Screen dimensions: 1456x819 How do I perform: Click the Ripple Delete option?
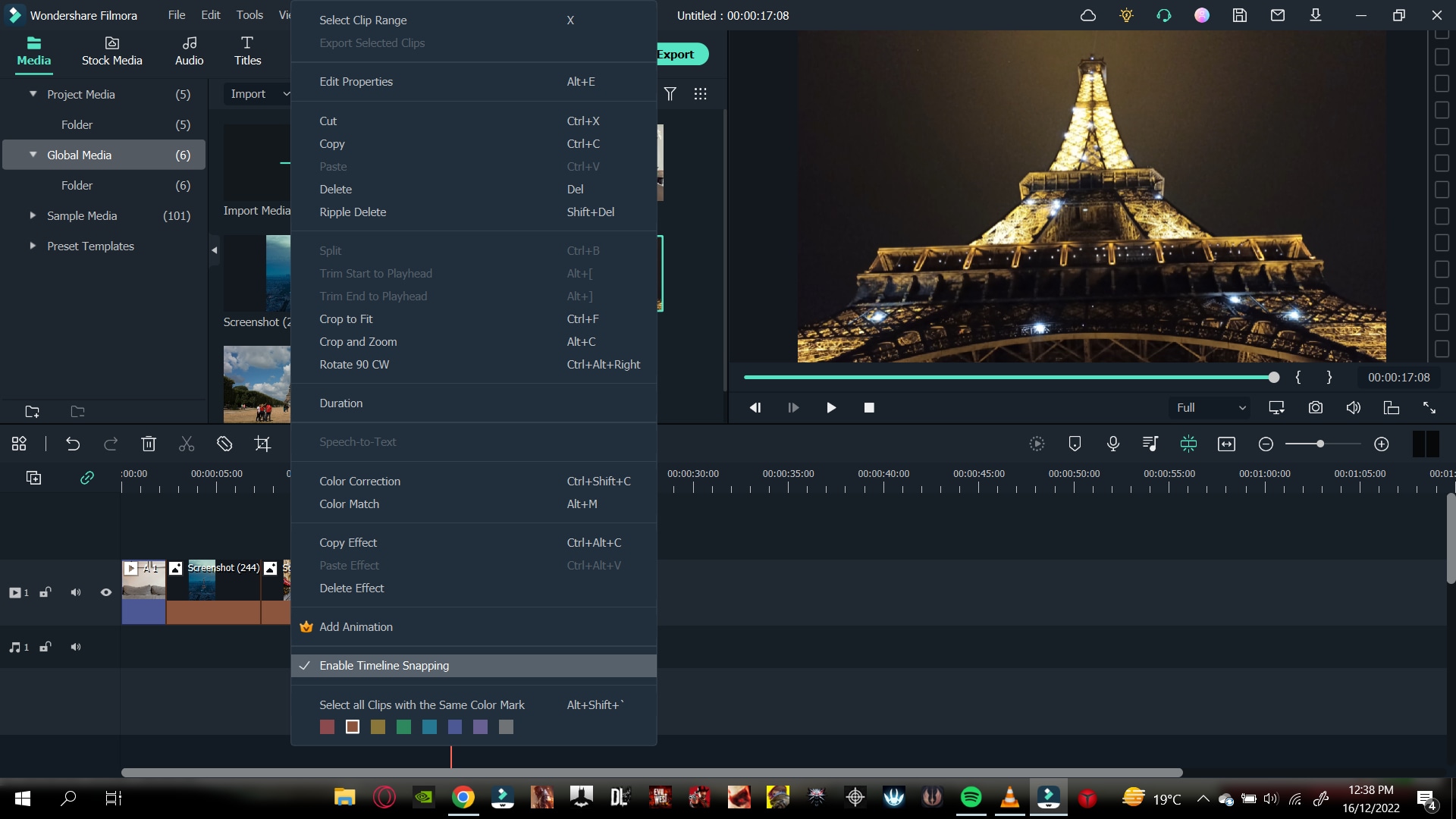[352, 211]
